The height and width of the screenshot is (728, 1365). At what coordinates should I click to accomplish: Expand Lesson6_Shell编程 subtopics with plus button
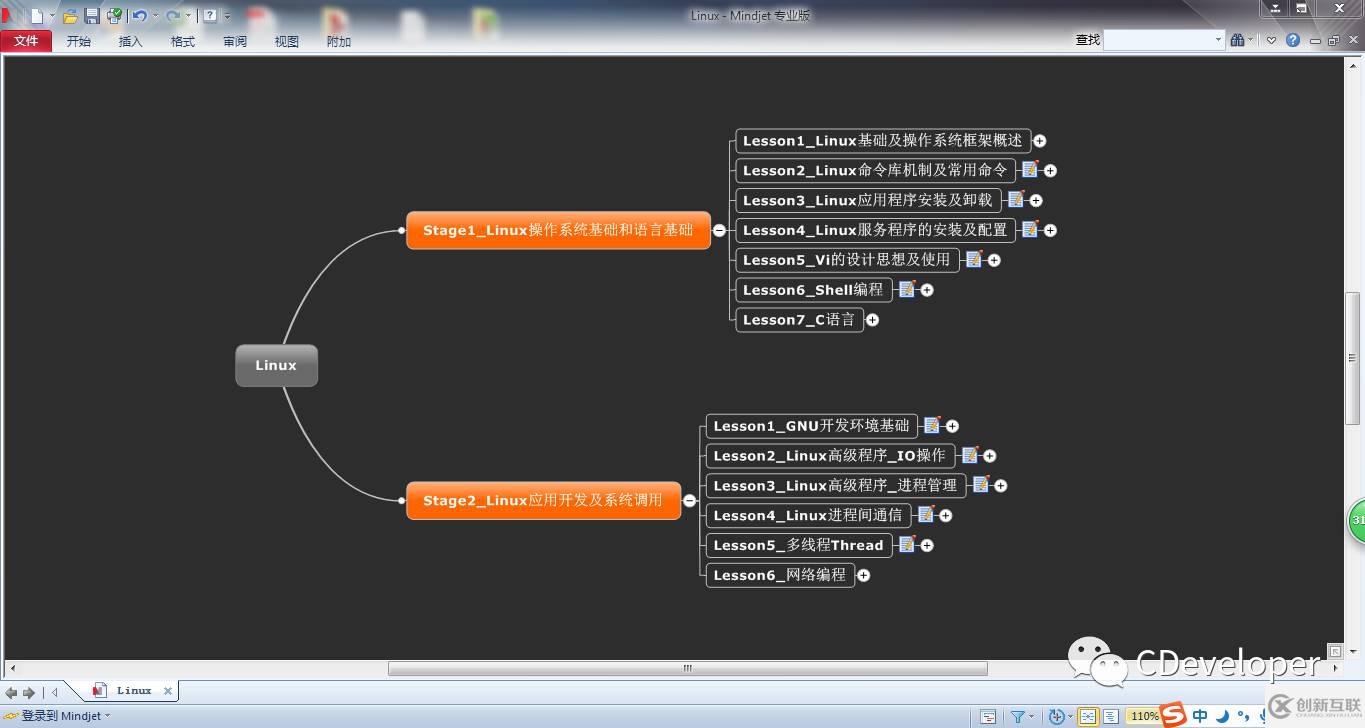[927, 290]
